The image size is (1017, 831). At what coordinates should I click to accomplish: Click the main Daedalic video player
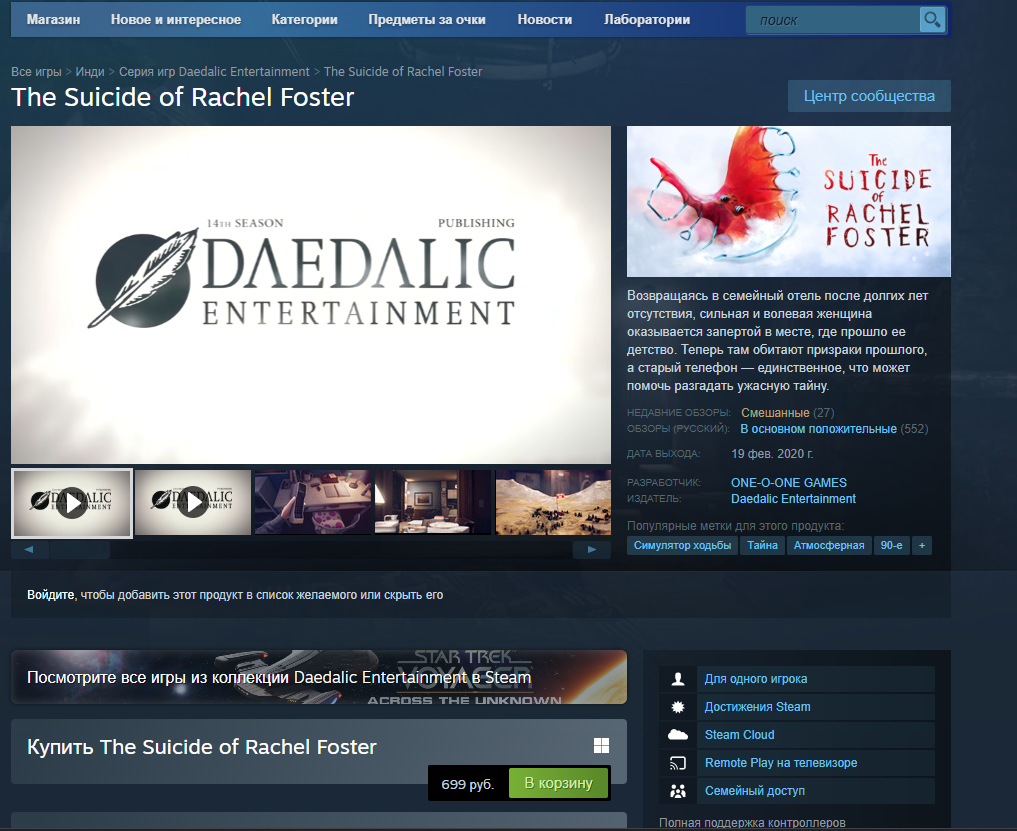(311, 295)
